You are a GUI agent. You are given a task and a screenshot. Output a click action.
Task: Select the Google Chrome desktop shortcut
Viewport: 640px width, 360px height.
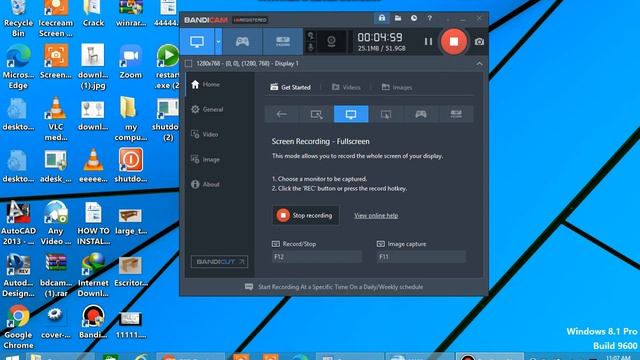[18, 327]
